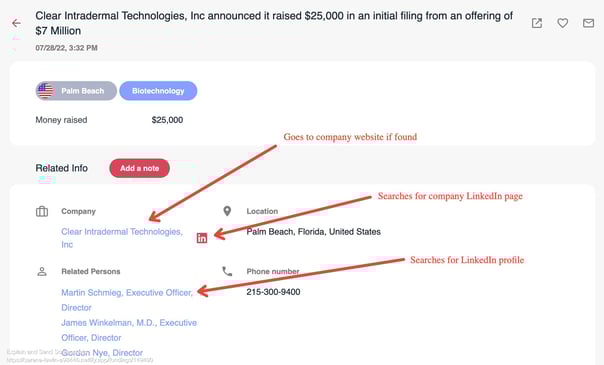
Task: Favorite this funding with the heart icon
Action: click(562, 23)
